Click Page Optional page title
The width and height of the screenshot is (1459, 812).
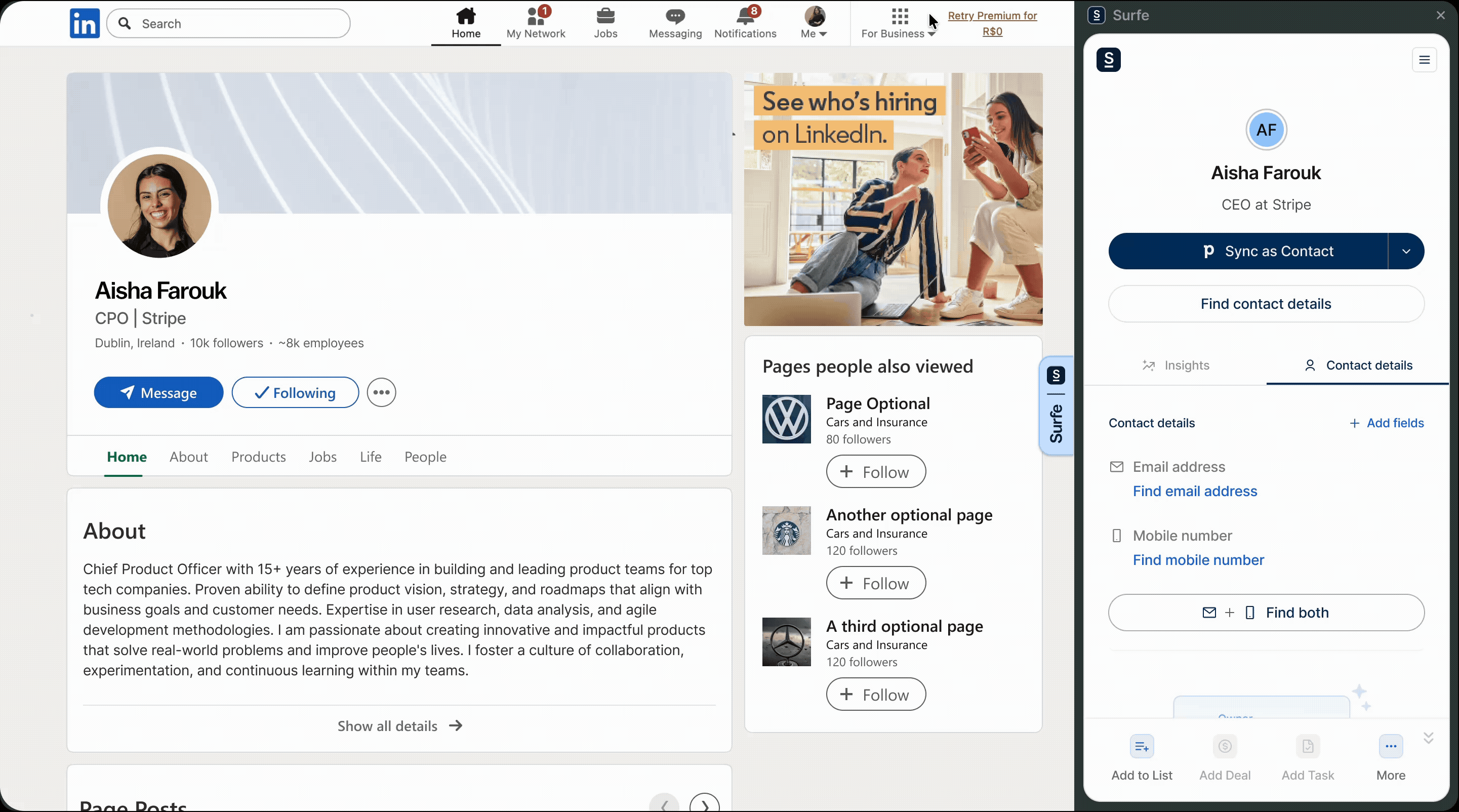tap(878, 404)
